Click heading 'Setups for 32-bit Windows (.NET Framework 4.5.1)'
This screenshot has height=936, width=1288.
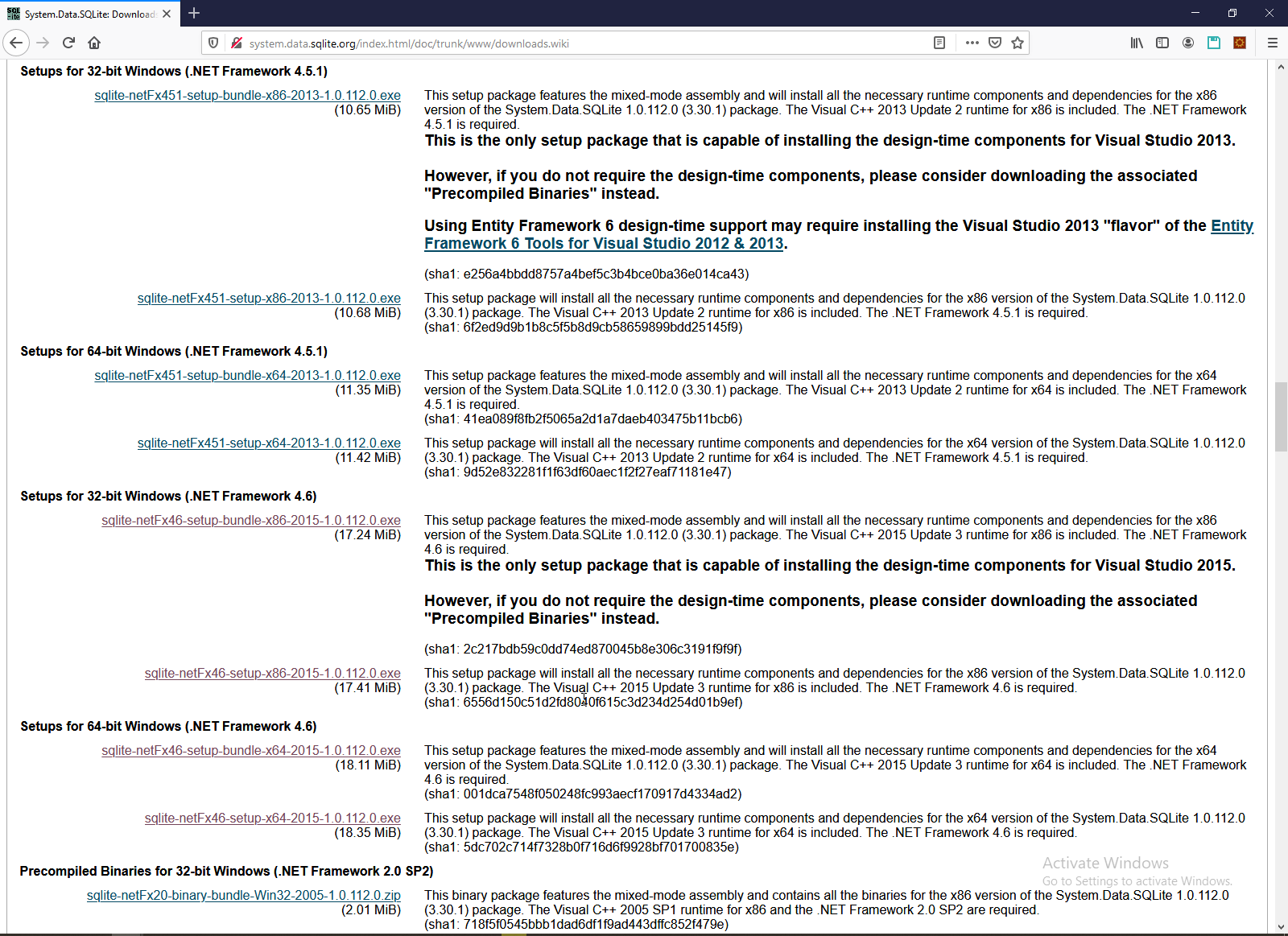click(x=174, y=72)
